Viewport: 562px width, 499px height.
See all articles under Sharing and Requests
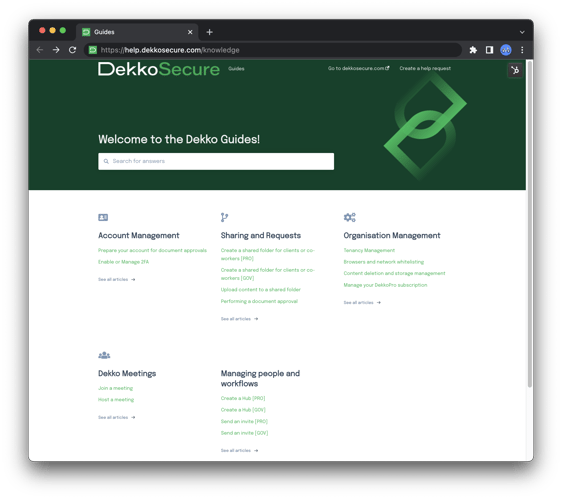click(x=239, y=319)
